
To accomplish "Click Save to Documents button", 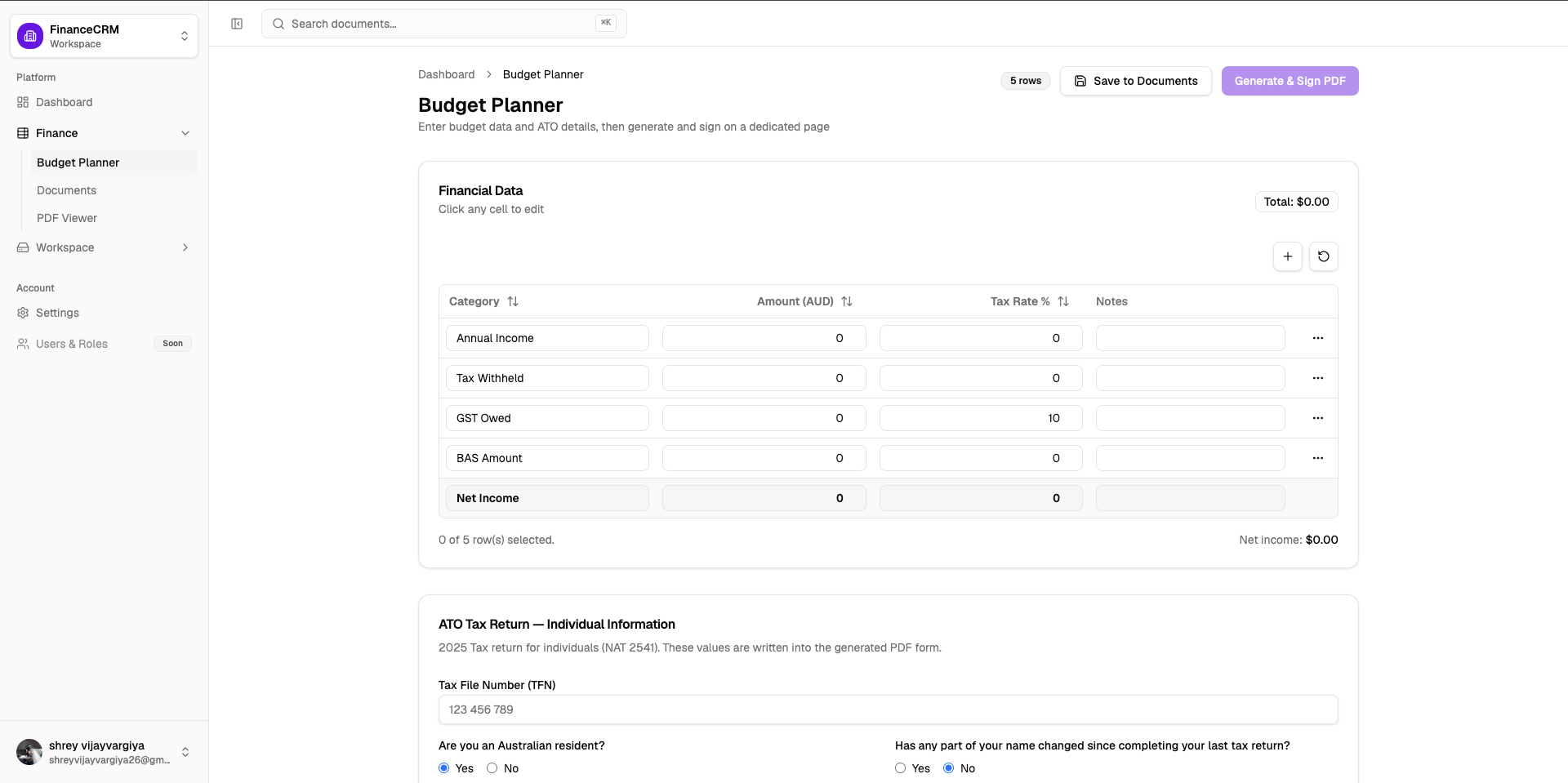I will click(1135, 81).
